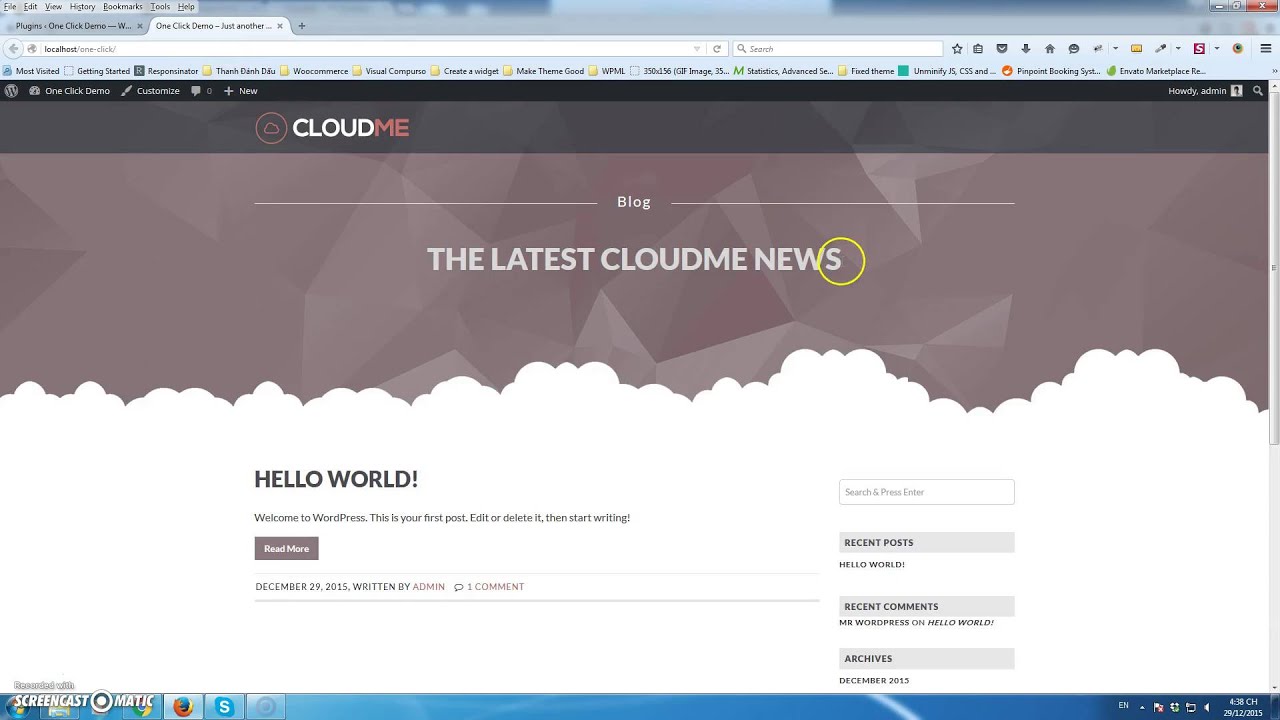
Task: Open a new browser tab with plus
Action: (302, 25)
